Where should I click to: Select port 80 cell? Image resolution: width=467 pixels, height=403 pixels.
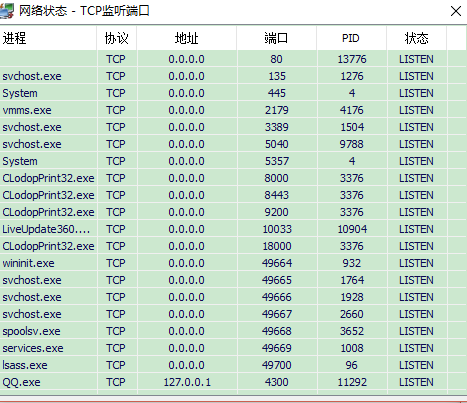[277, 59]
